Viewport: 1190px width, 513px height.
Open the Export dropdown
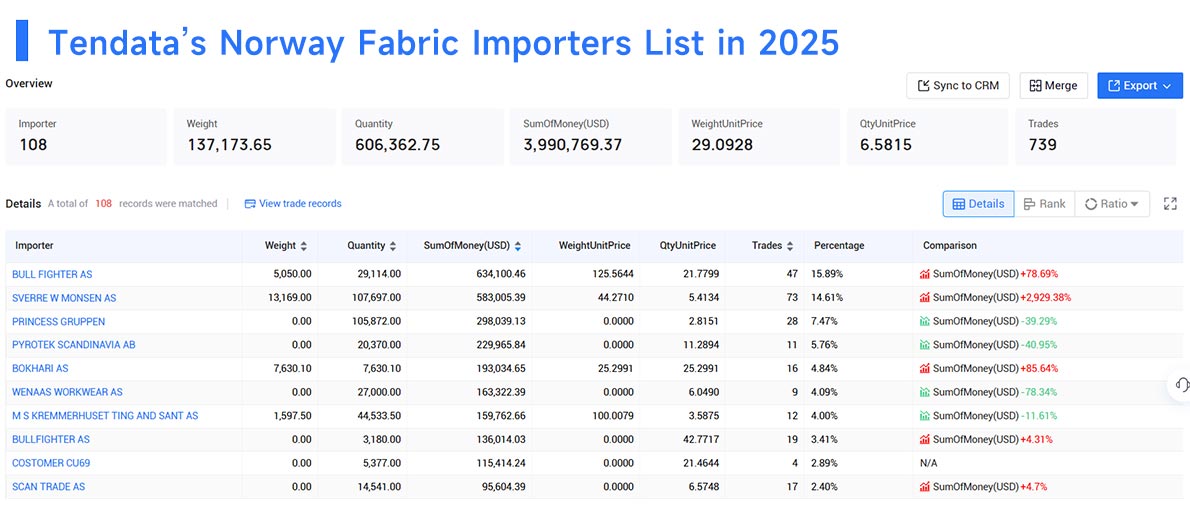click(1140, 86)
